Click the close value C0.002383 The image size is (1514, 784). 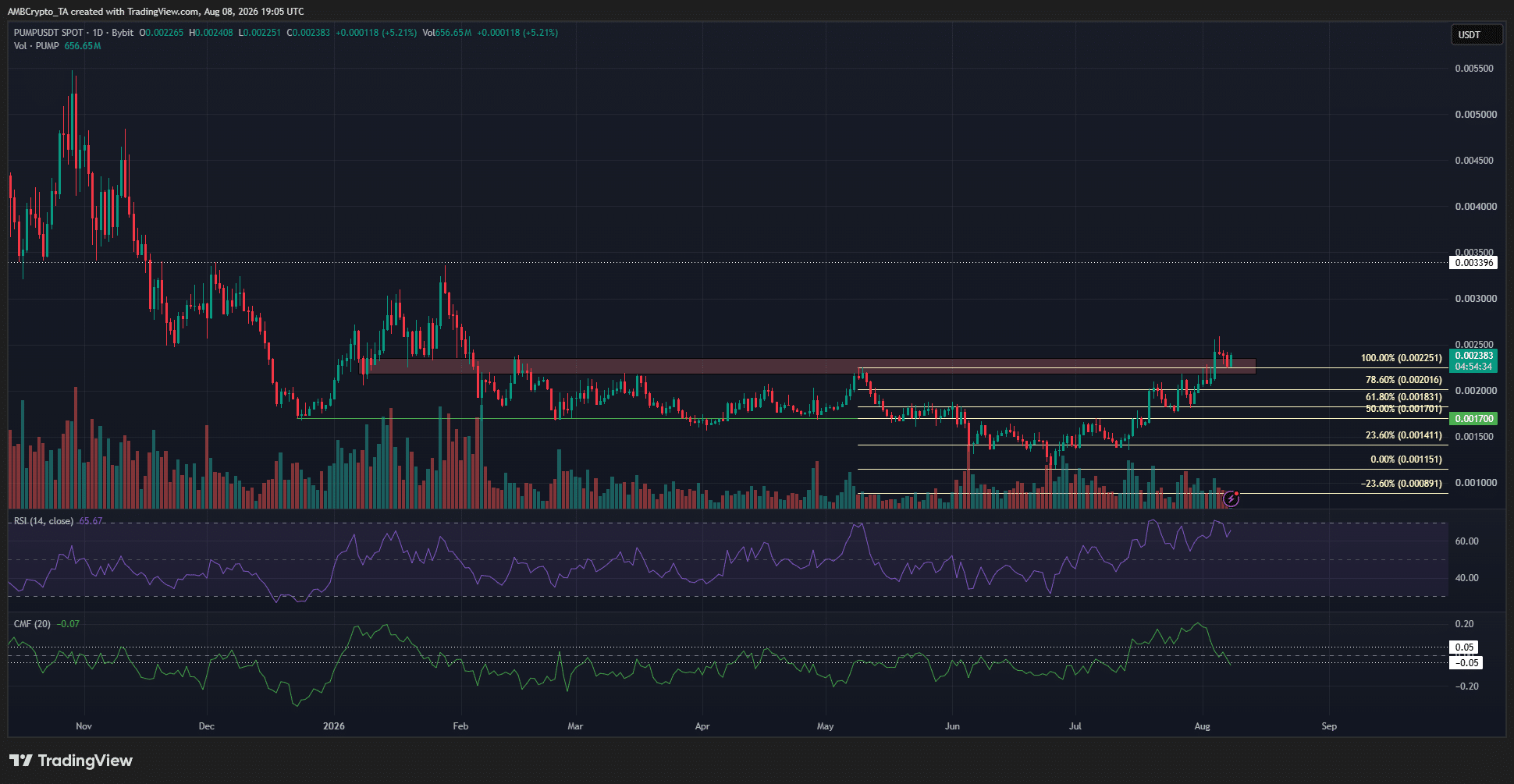308,33
